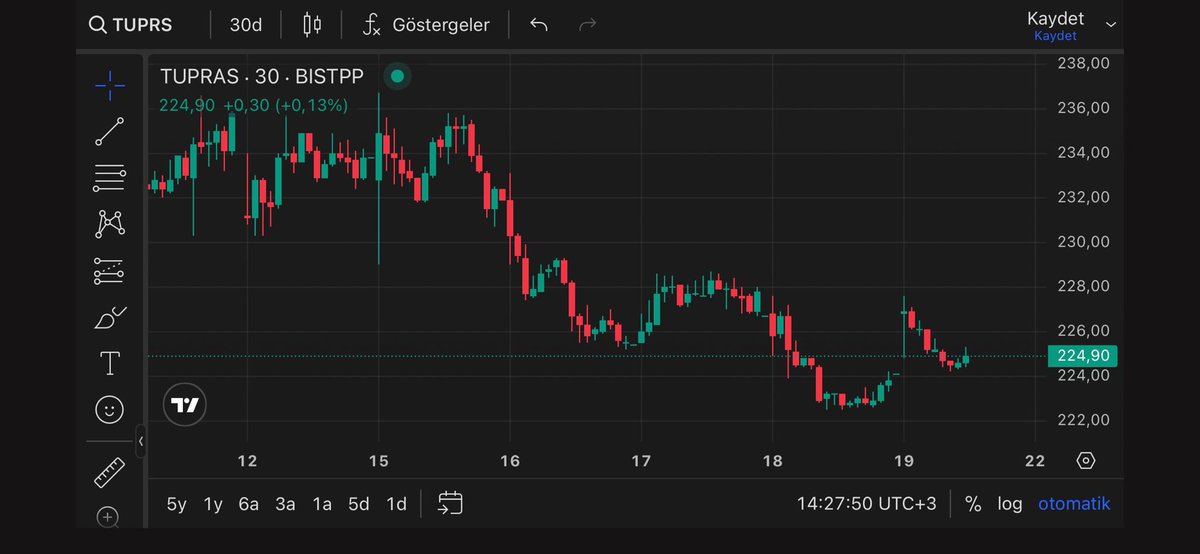Click the 224,90 current price label
Screen dimensions: 1200x554
[x=1082, y=356]
